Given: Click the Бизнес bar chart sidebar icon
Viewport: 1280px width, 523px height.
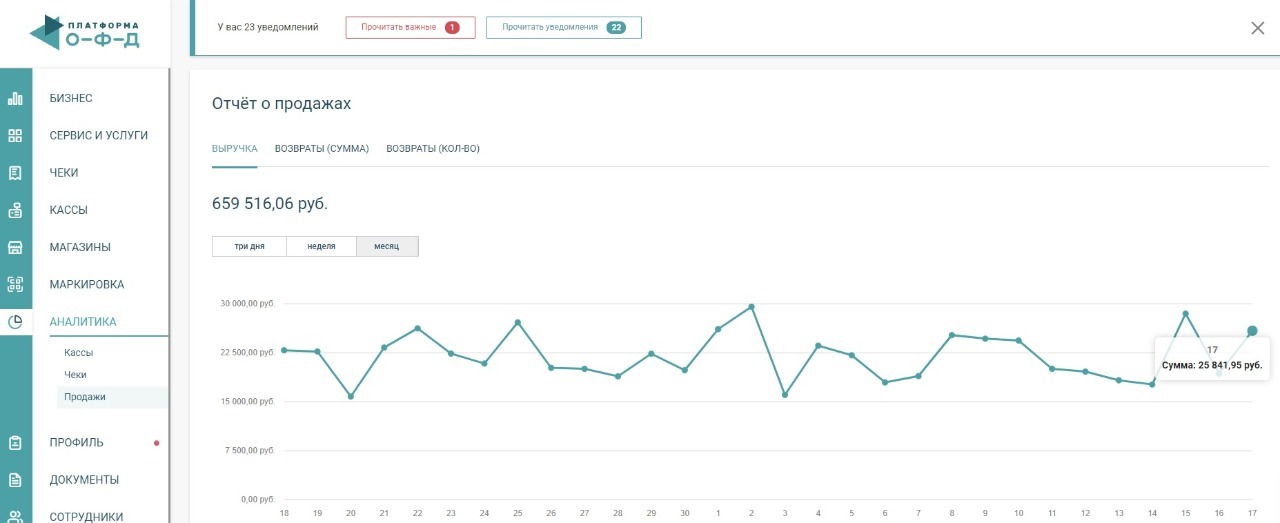Looking at the screenshot, I should coord(15,98).
